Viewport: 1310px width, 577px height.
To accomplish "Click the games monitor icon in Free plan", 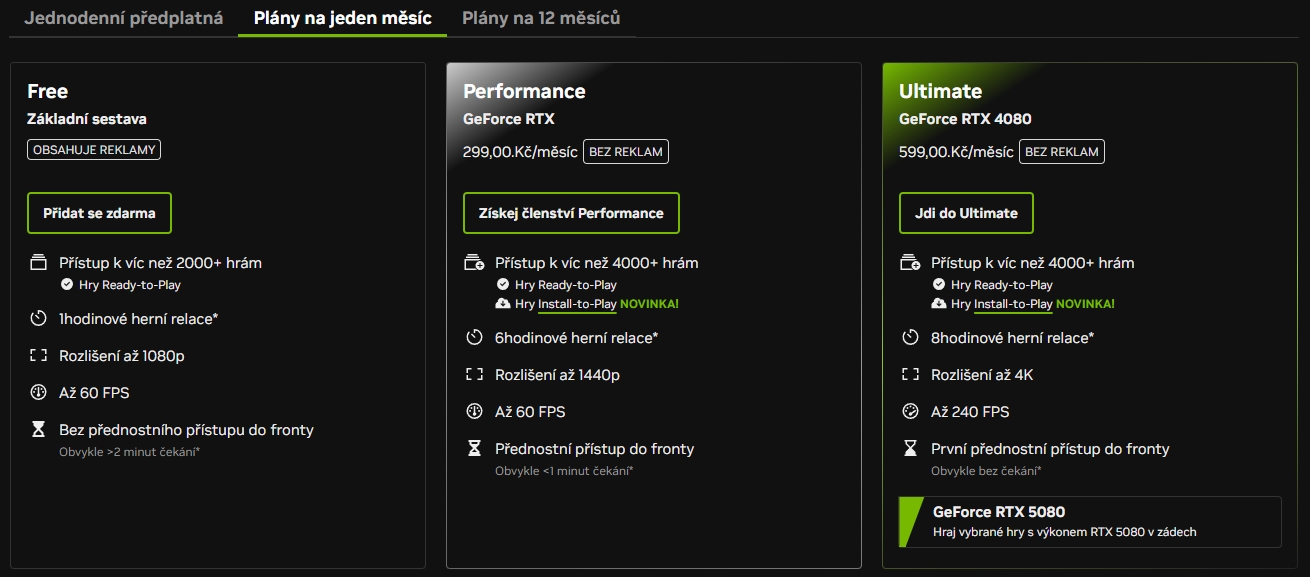I will coord(38,261).
